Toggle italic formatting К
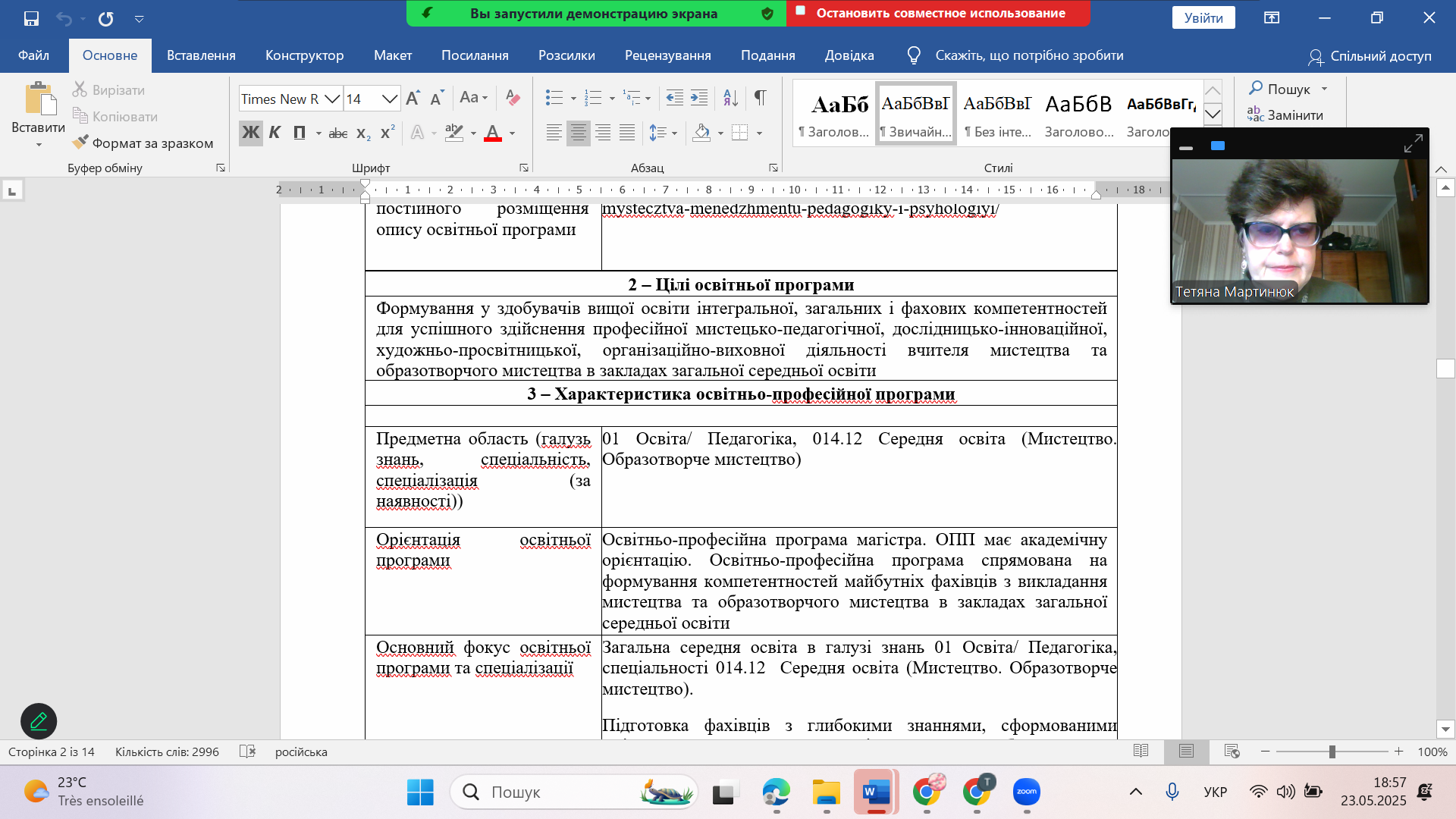The image size is (1456, 819). tap(275, 133)
